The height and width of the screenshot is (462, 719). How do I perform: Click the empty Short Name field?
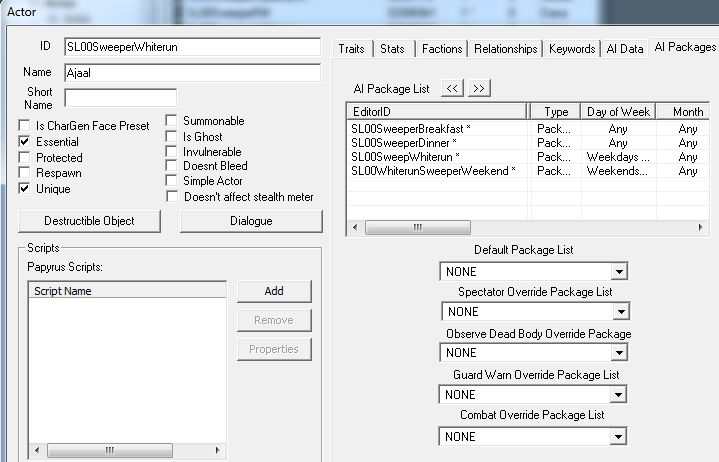coord(121,98)
